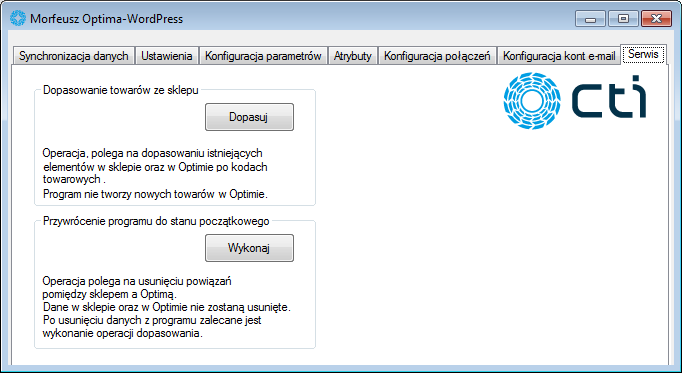Click the Morfeusz app icon in title bar

coord(18,18)
